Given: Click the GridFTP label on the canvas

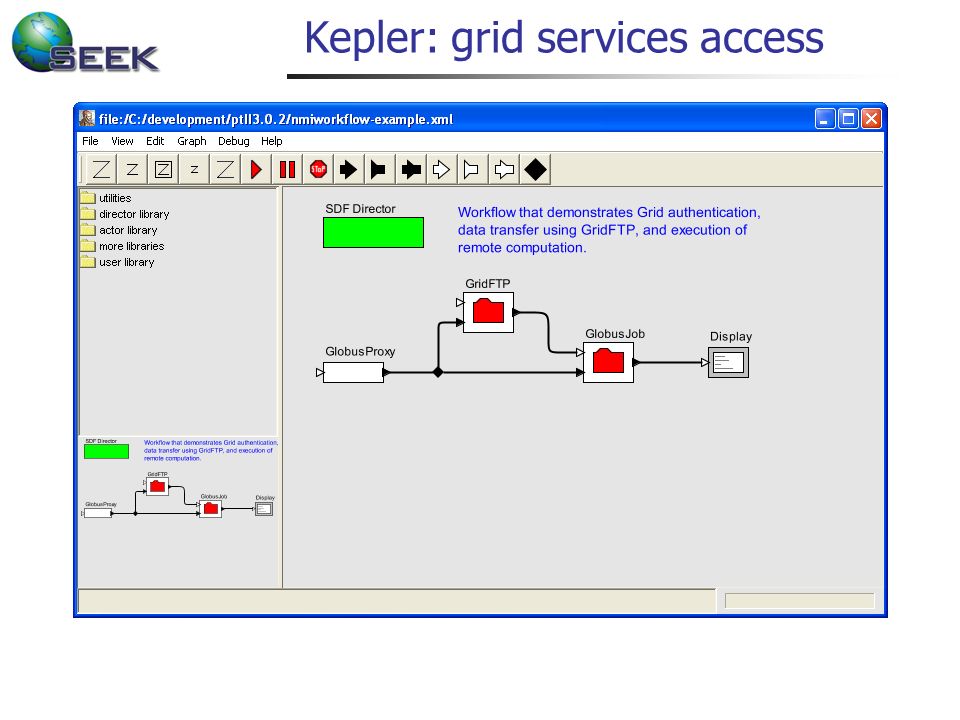Looking at the screenshot, I should [487, 283].
